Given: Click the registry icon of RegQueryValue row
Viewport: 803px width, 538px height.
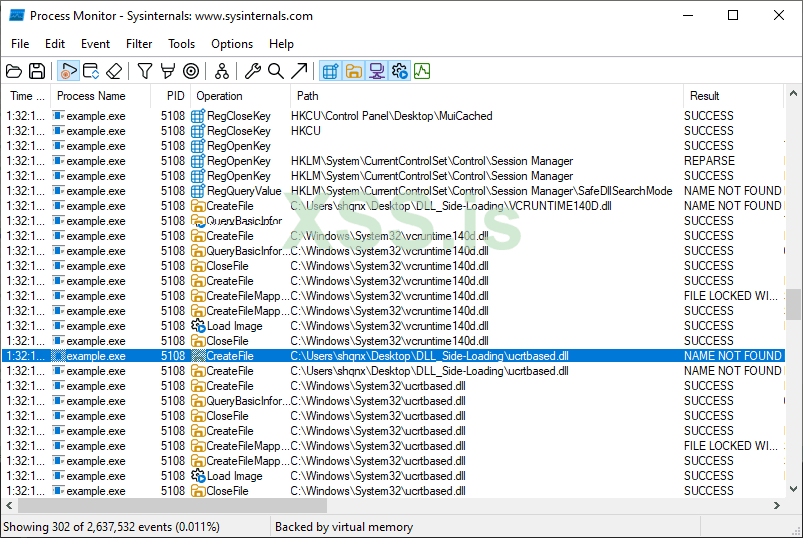Looking at the screenshot, I should coord(198,191).
